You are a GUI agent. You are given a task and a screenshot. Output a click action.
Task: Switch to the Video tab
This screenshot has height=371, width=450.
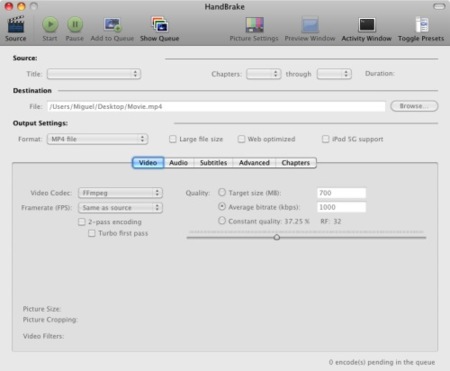pos(148,163)
